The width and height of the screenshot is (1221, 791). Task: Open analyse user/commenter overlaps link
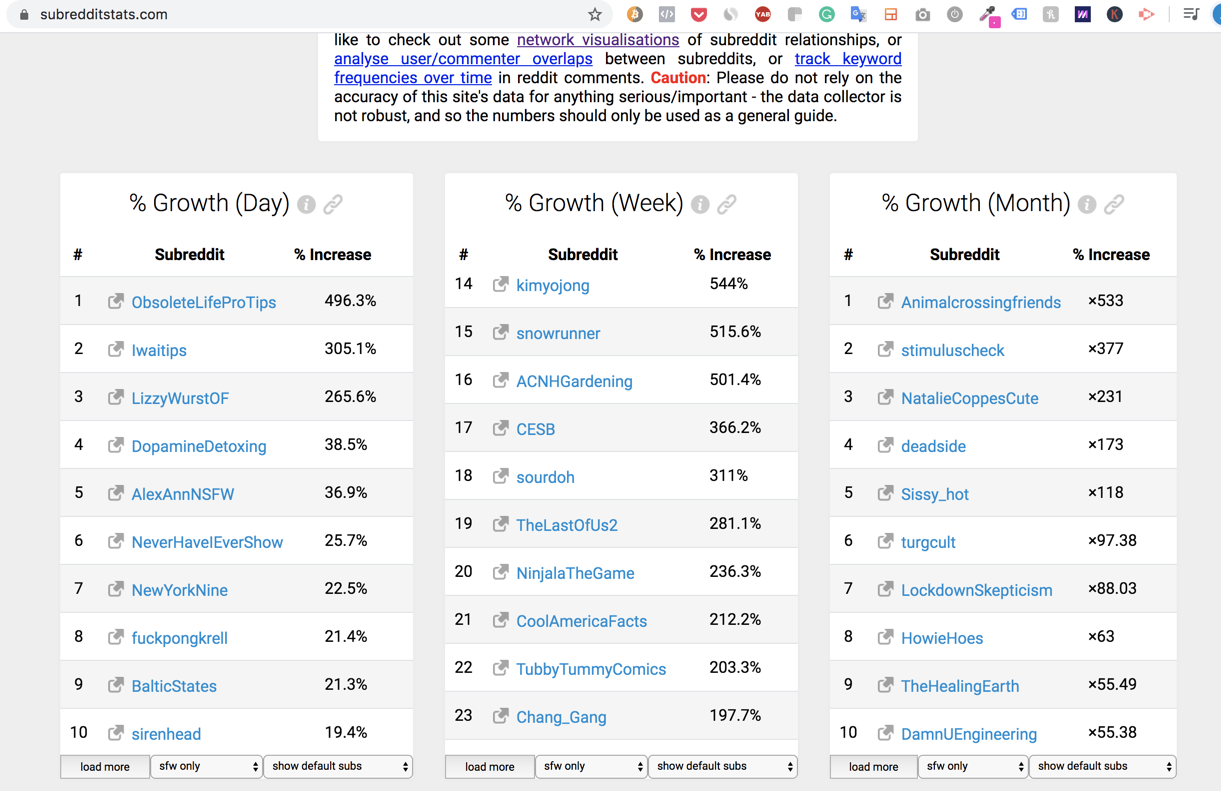[463, 59]
